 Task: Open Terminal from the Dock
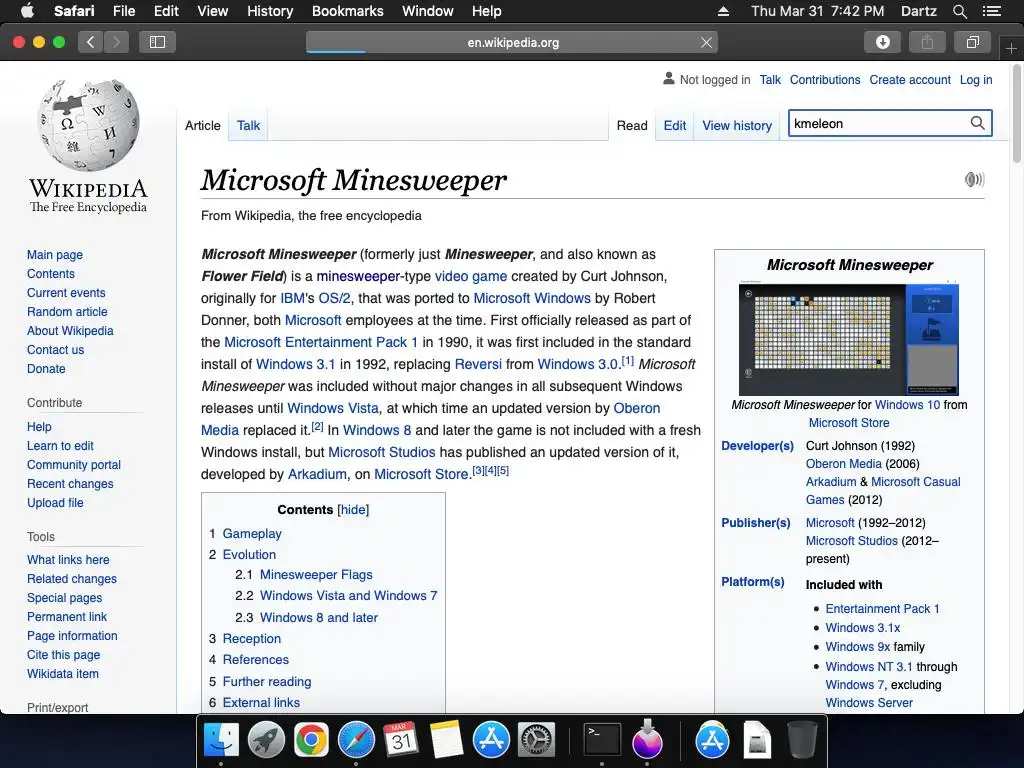click(x=601, y=740)
